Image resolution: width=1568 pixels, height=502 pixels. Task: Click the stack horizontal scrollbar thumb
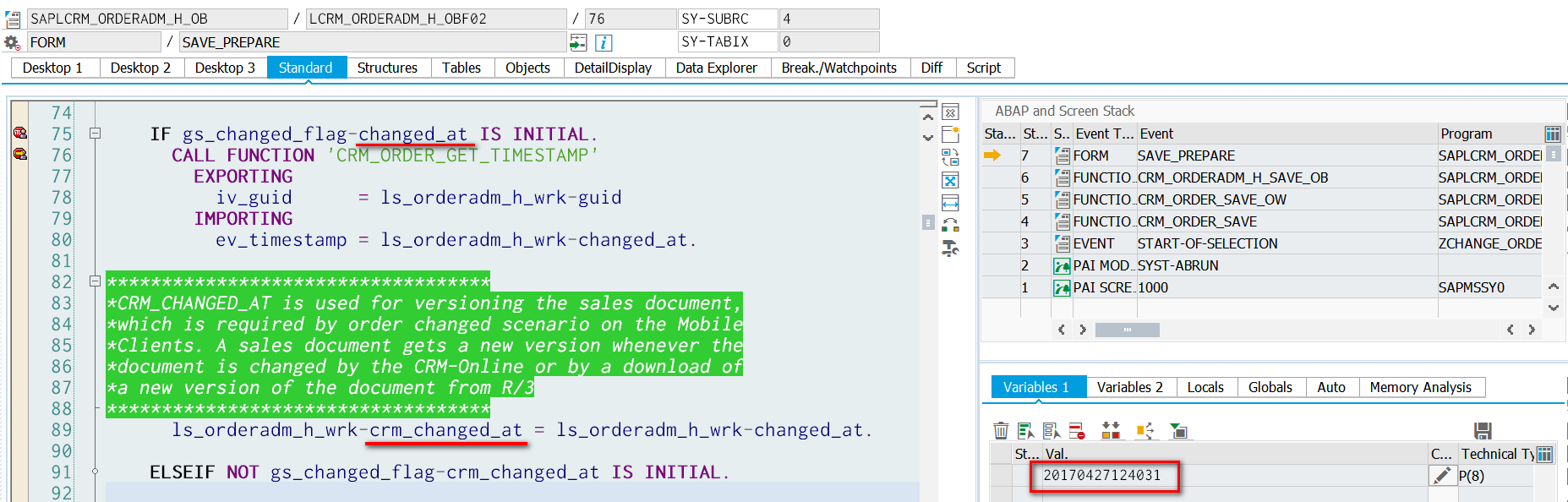coord(1127,330)
